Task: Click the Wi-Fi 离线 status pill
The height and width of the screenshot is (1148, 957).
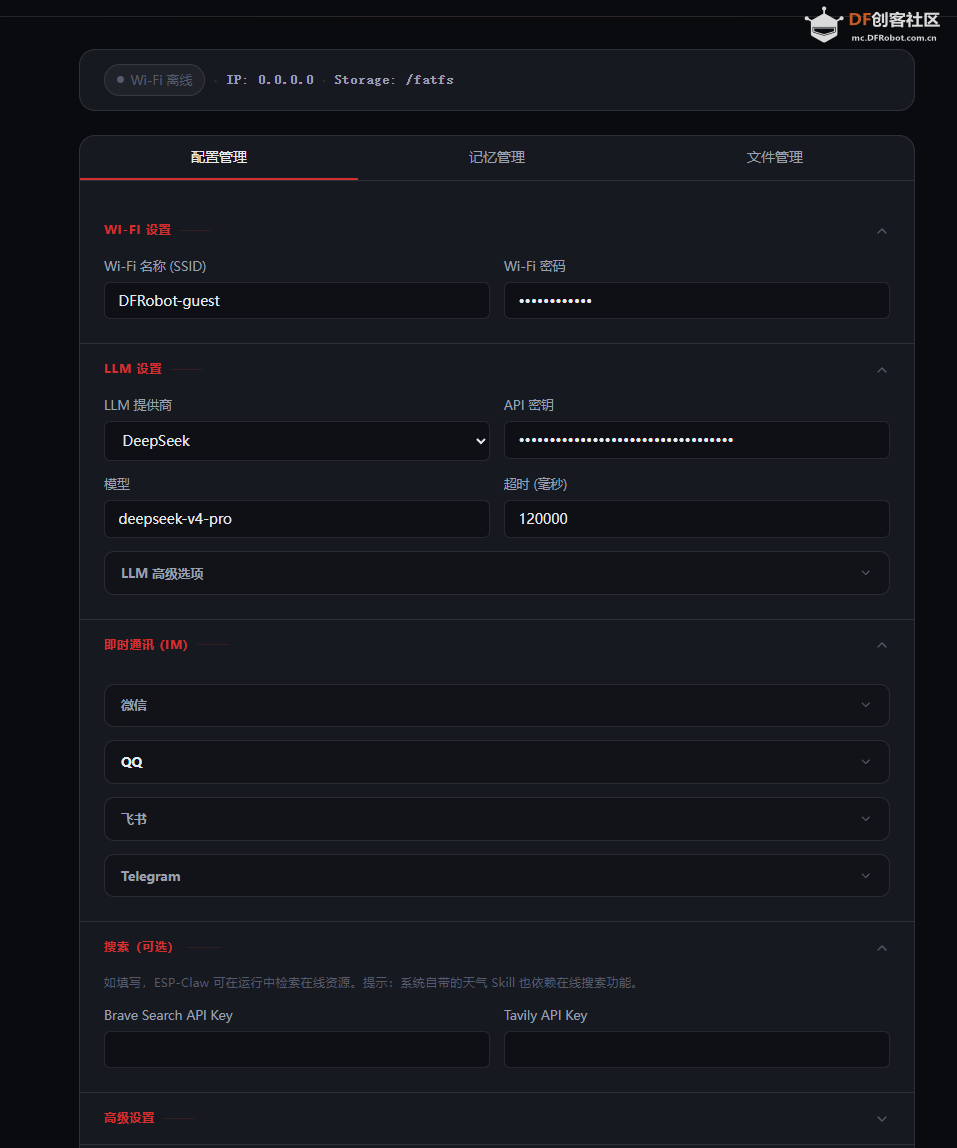Action: point(153,80)
